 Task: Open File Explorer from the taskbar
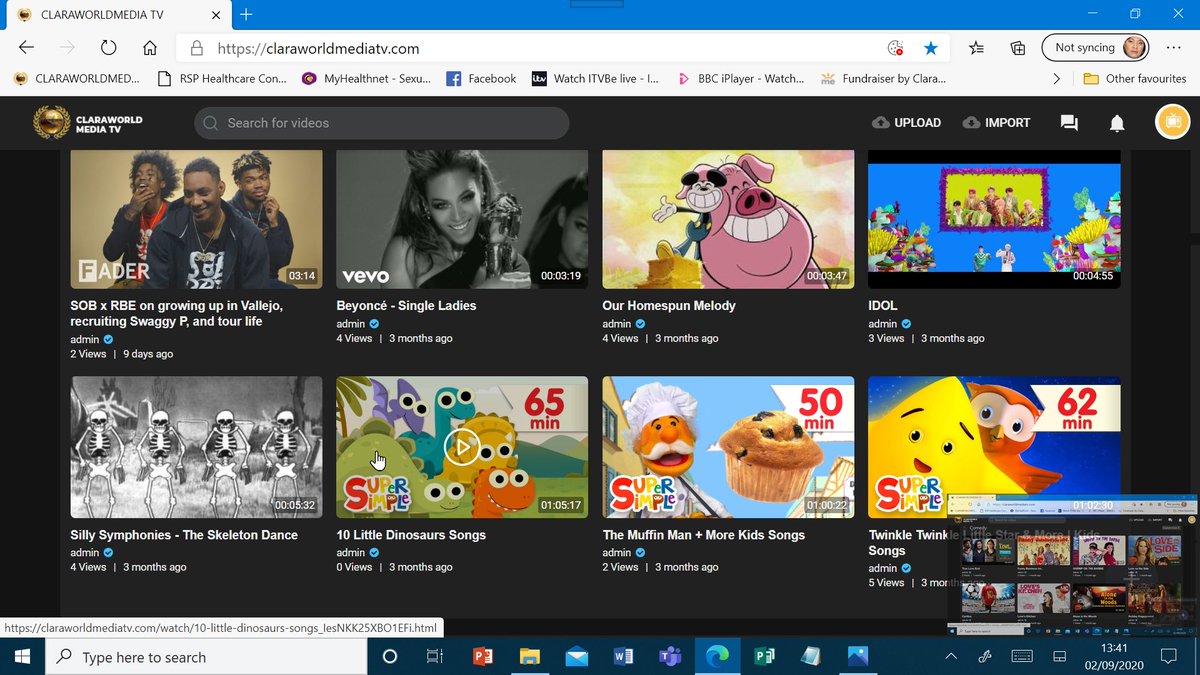530,657
